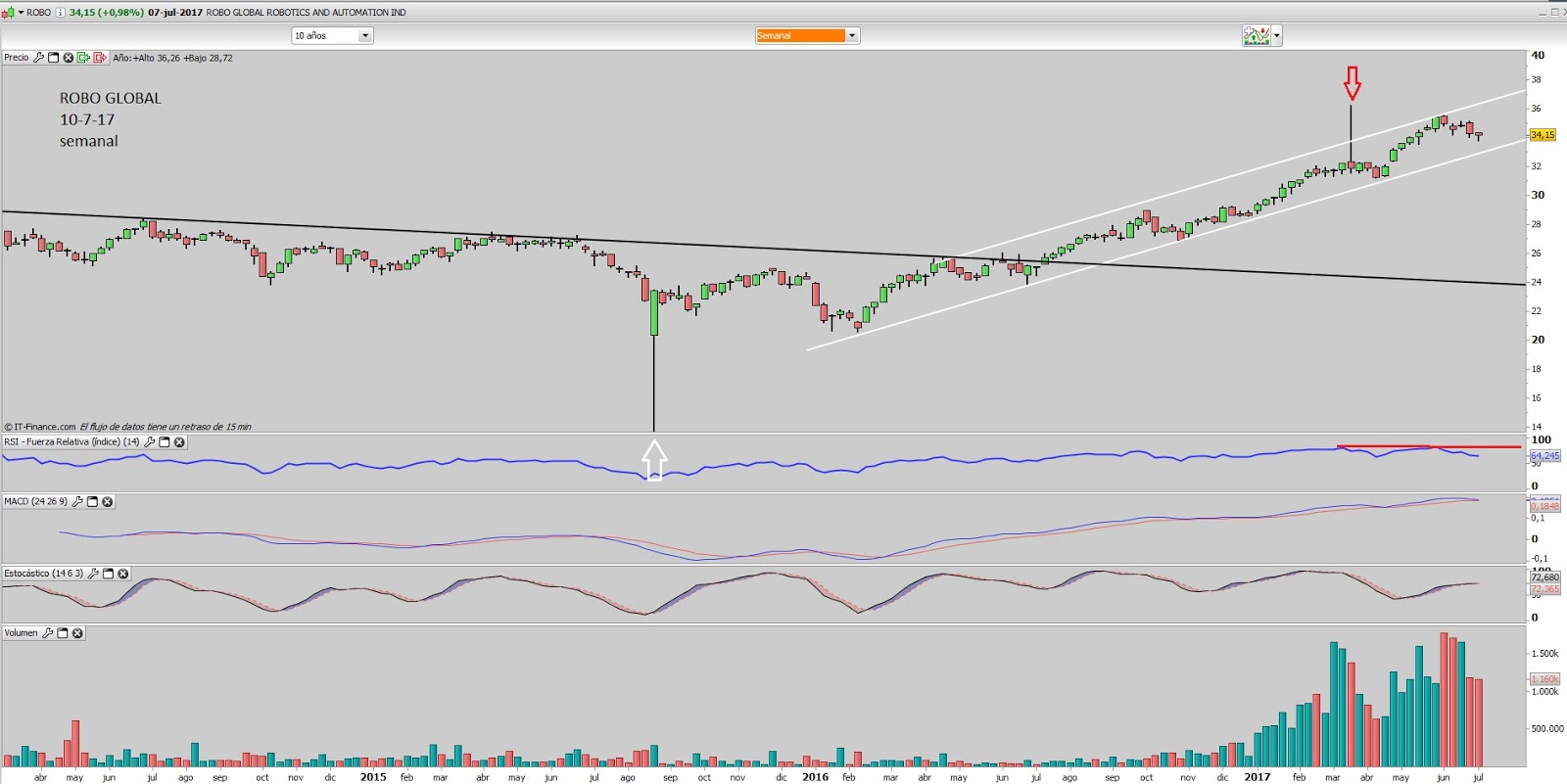Open RSI indicator settings wrench
Viewport: 1567px width, 784px height.
coord(150,442)
